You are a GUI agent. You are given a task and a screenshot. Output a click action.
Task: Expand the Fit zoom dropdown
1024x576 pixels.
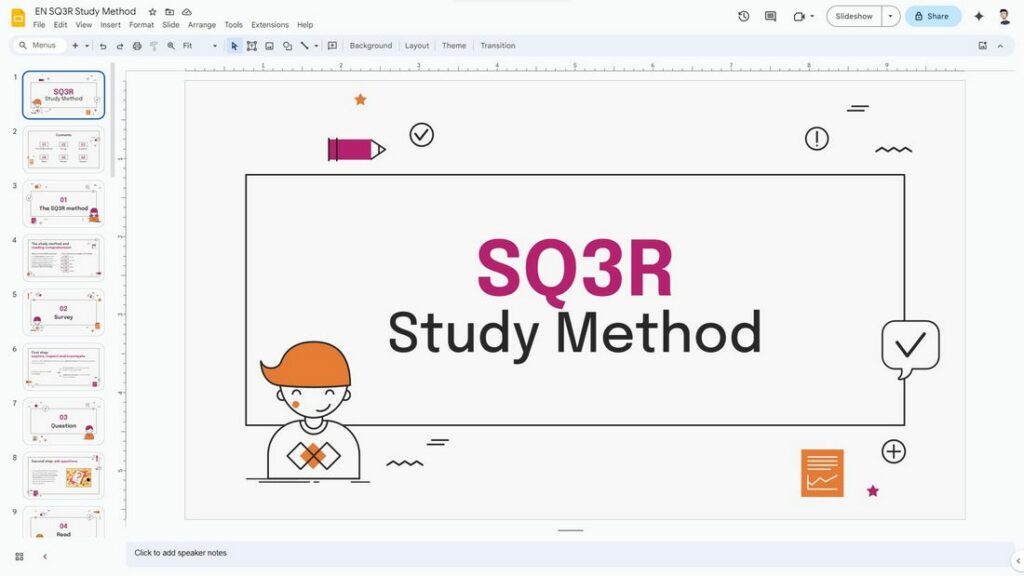click(214, 45)
